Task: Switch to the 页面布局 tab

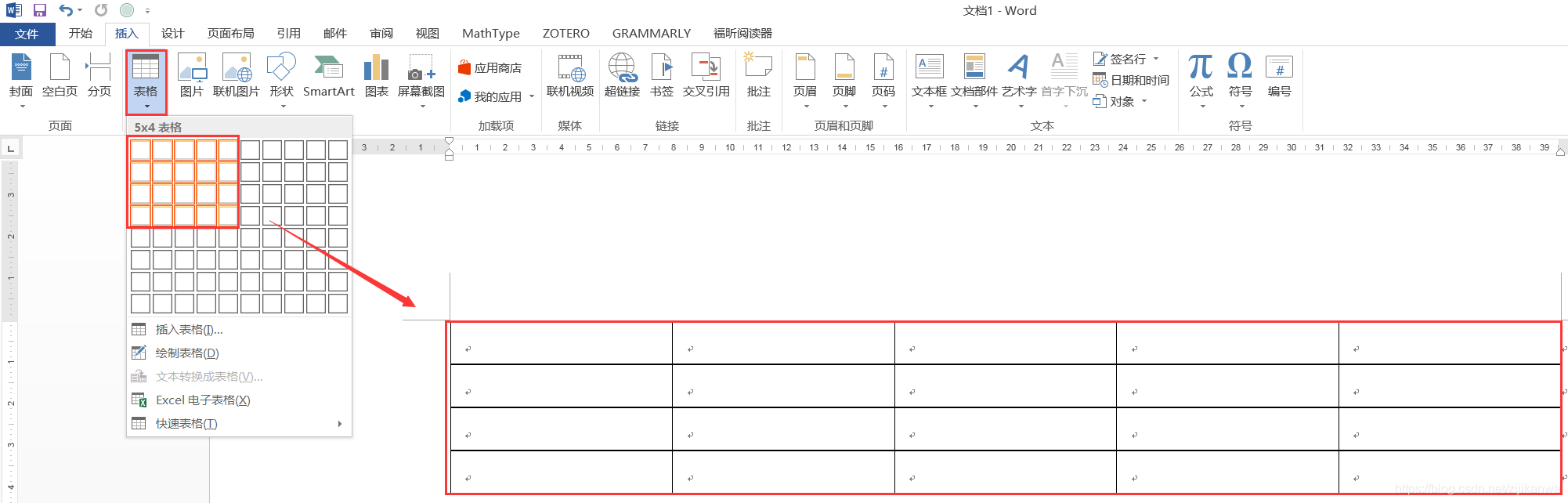Action: pyautogui.click(x=231, y=34)
